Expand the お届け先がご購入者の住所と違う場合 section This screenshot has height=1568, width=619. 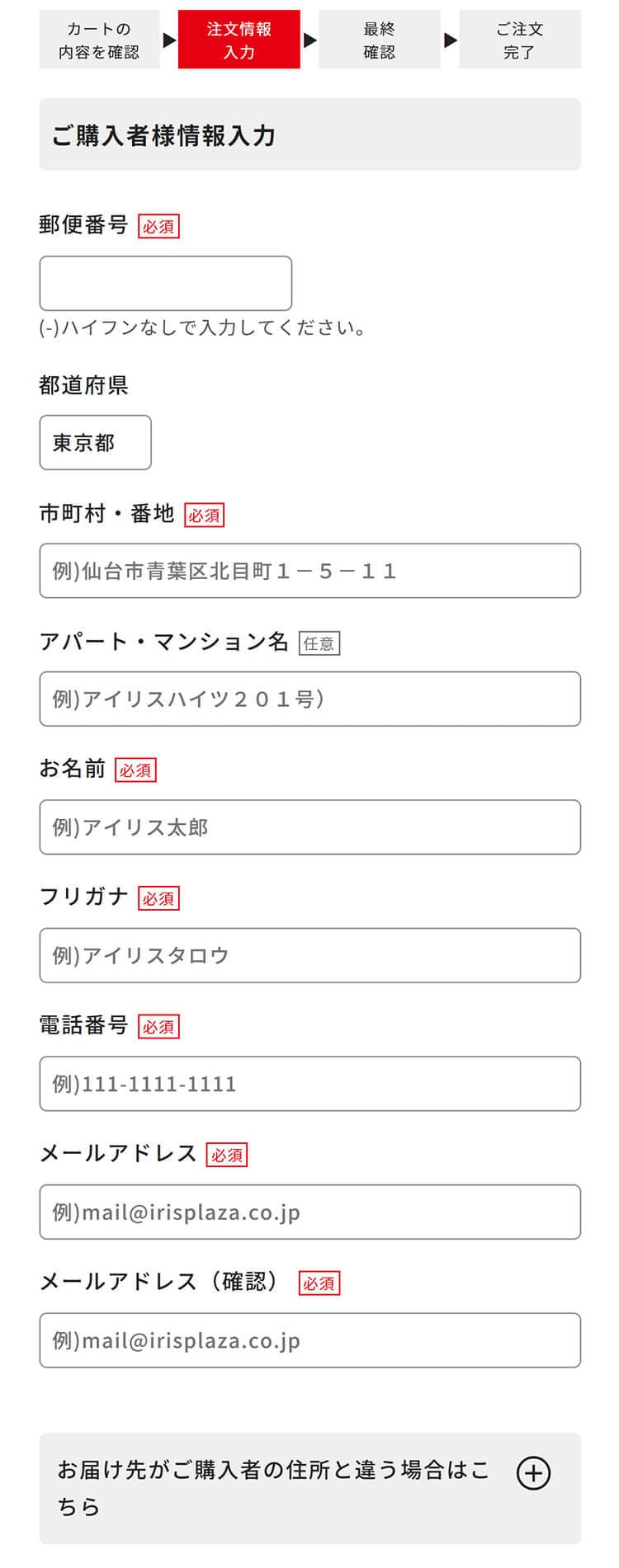point(309,1488)
